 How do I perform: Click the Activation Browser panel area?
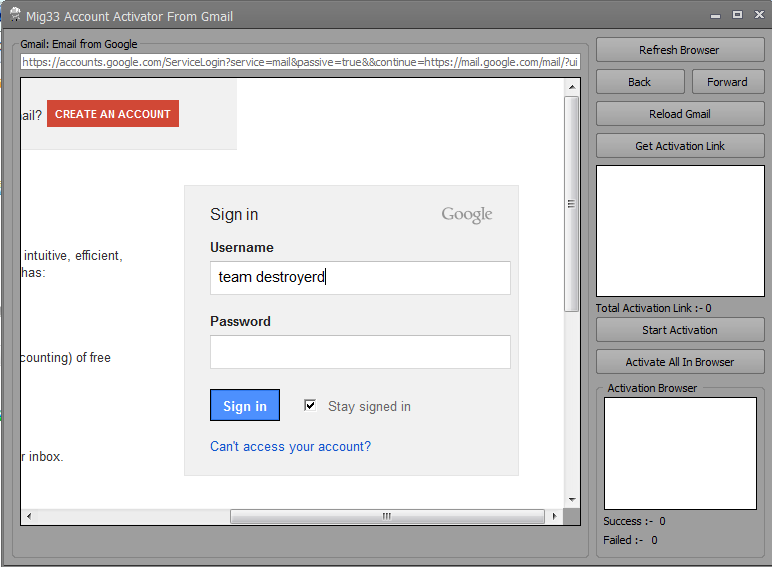point(680,453)
